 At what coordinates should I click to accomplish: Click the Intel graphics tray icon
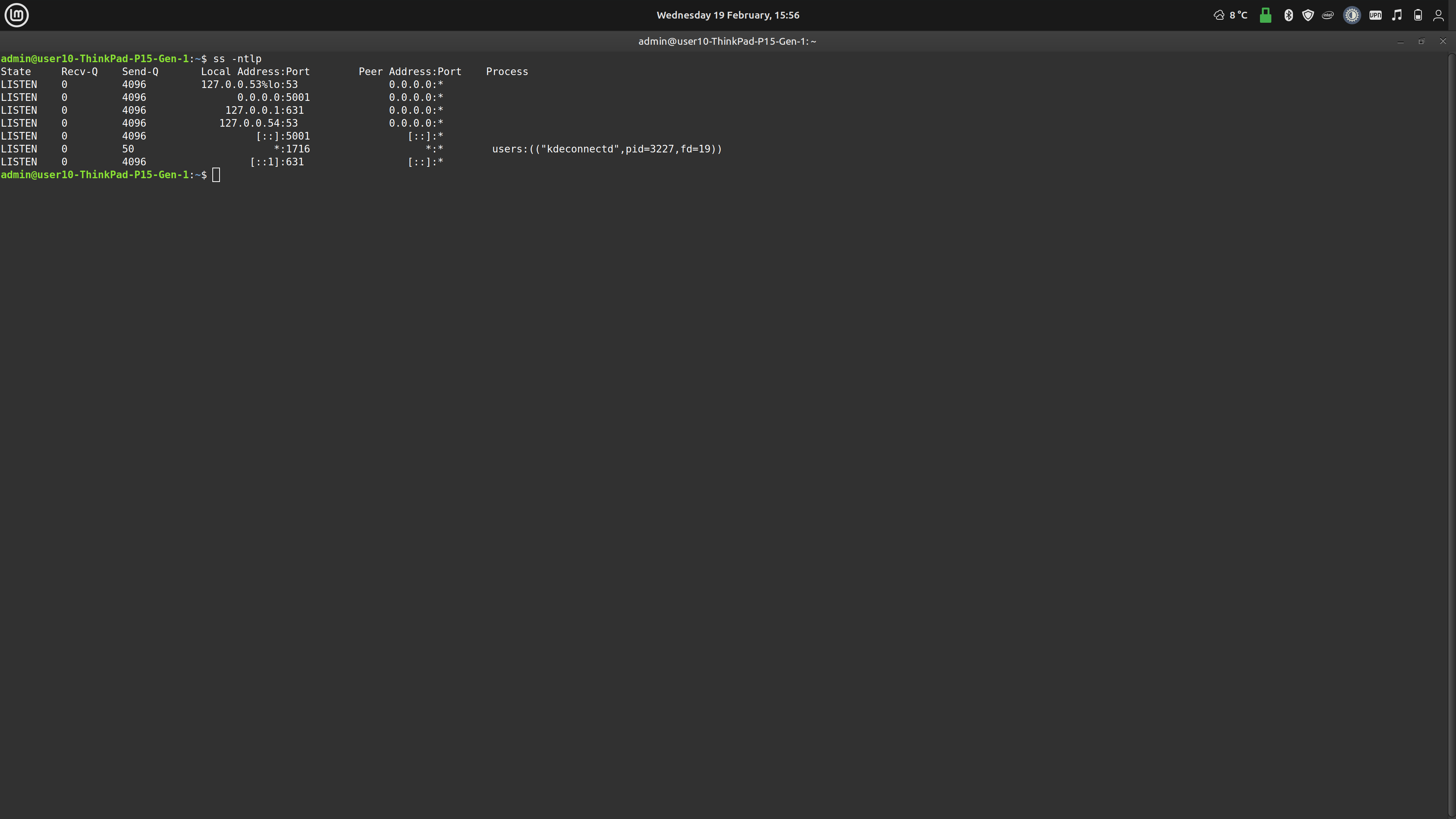[x=1328, y=15]
